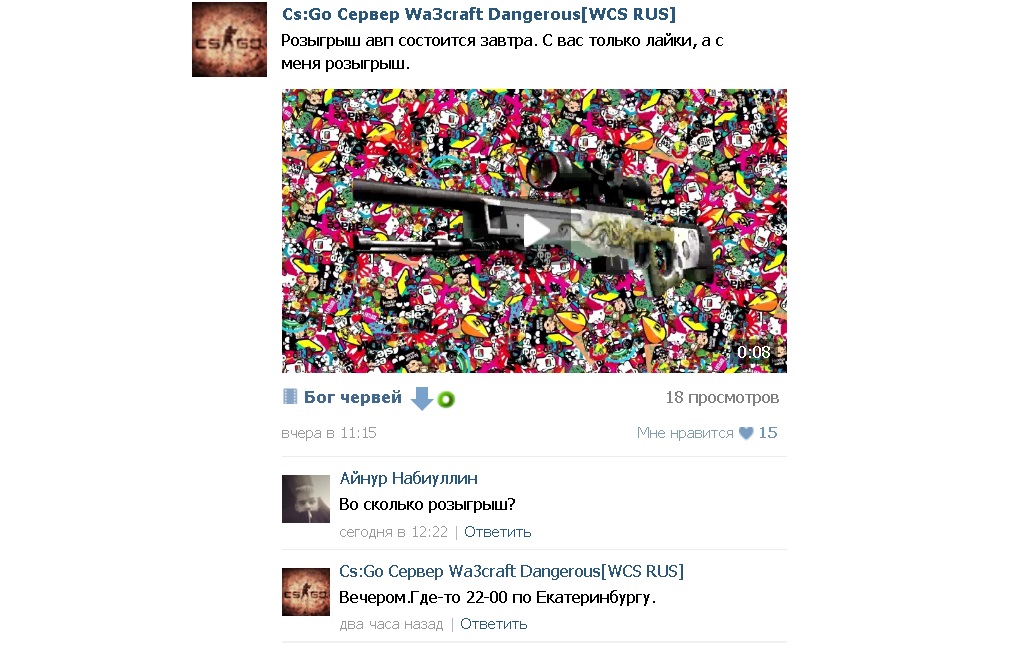The height and width of the screenshot is (668, 1034).
Task: Open the post timestamp вчера в 11:15
Action: click(328, 433)
